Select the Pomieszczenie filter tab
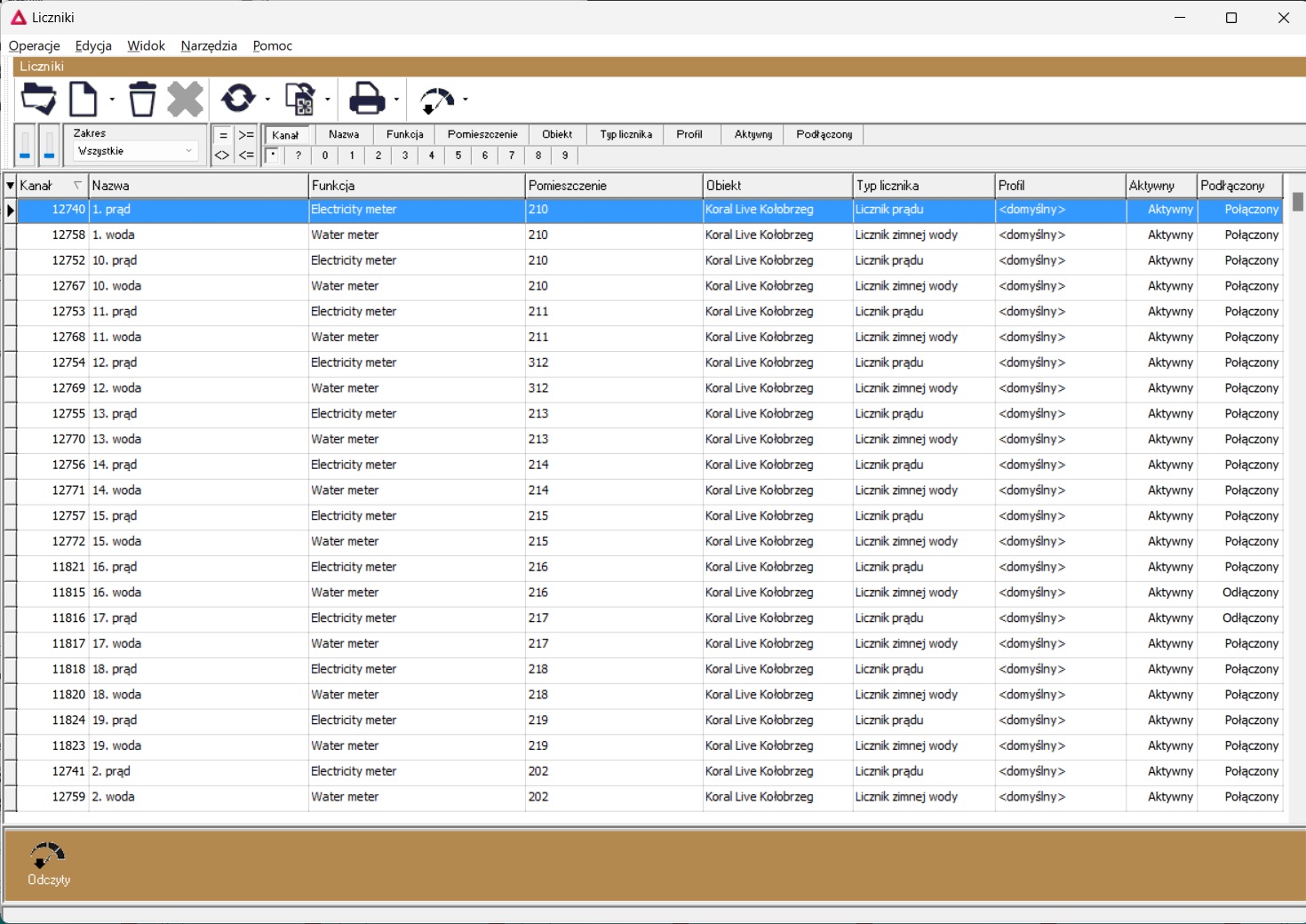 tap(482, 135)
